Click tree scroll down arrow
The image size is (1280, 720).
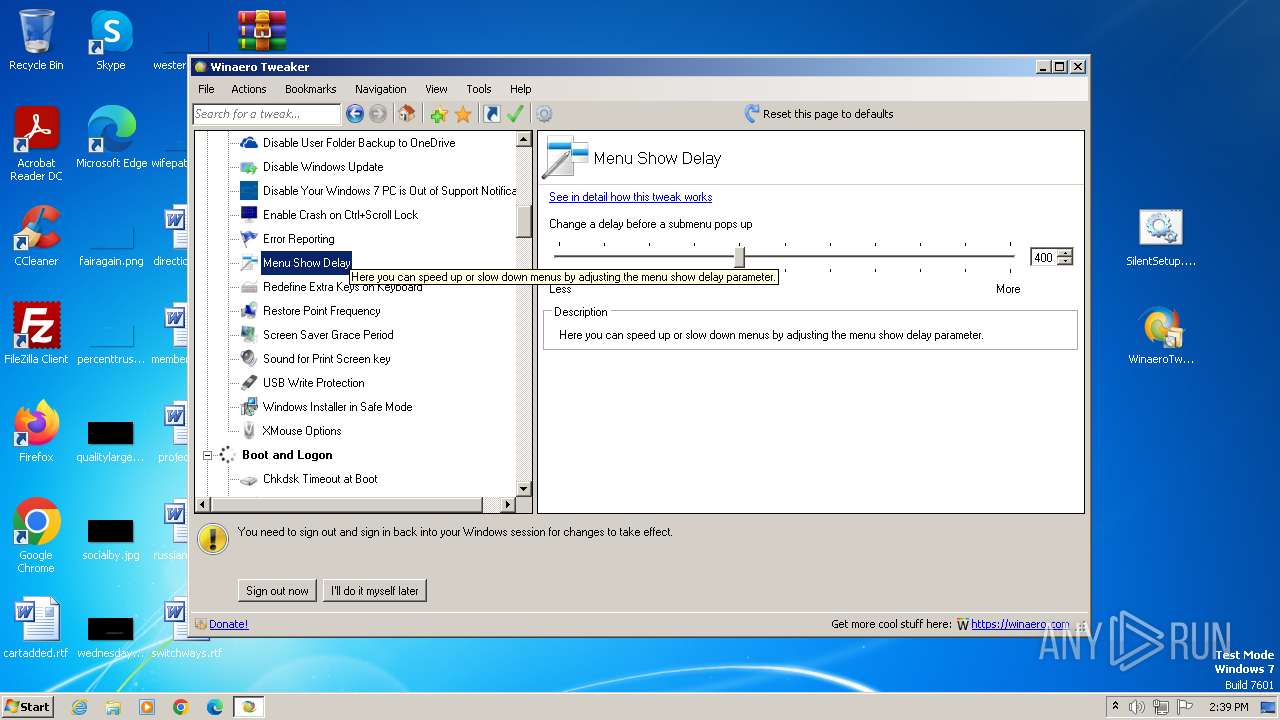click(524, 488)
